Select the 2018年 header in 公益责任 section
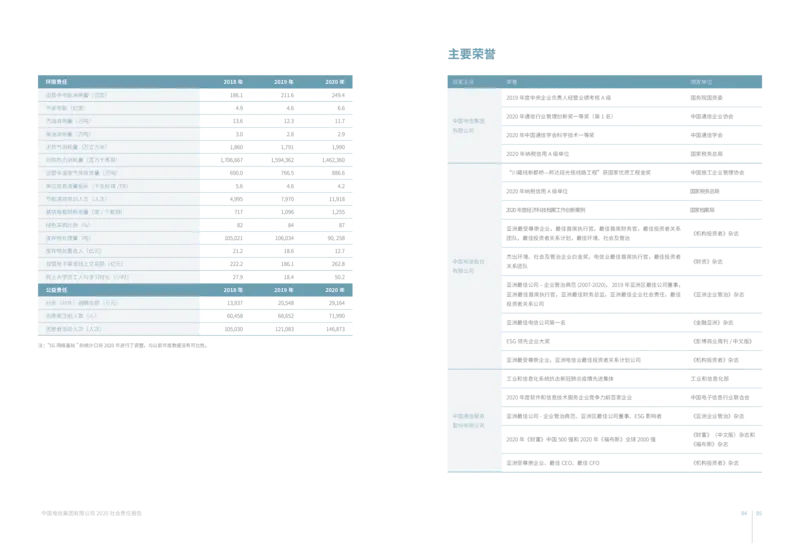 pyautogui.click(x=233, y=288)
